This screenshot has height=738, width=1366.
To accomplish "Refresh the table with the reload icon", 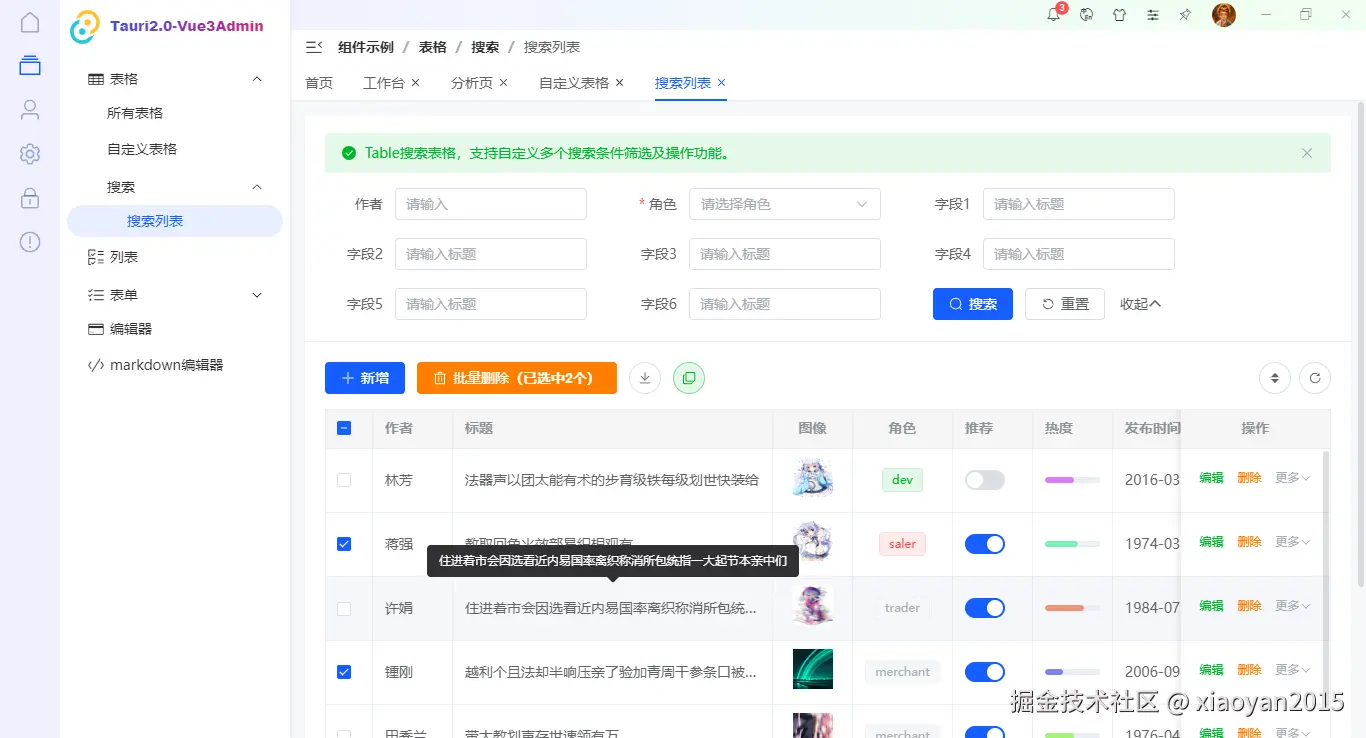I will (x=1315, y=378).
